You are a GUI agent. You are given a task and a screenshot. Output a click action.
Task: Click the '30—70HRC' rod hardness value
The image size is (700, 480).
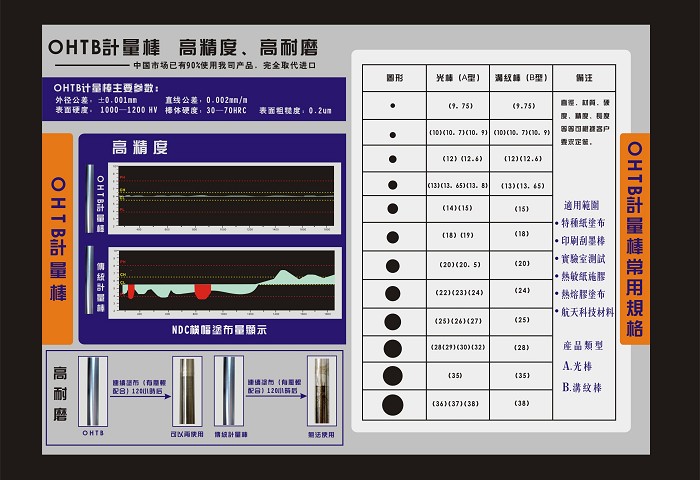pos(226,110)
